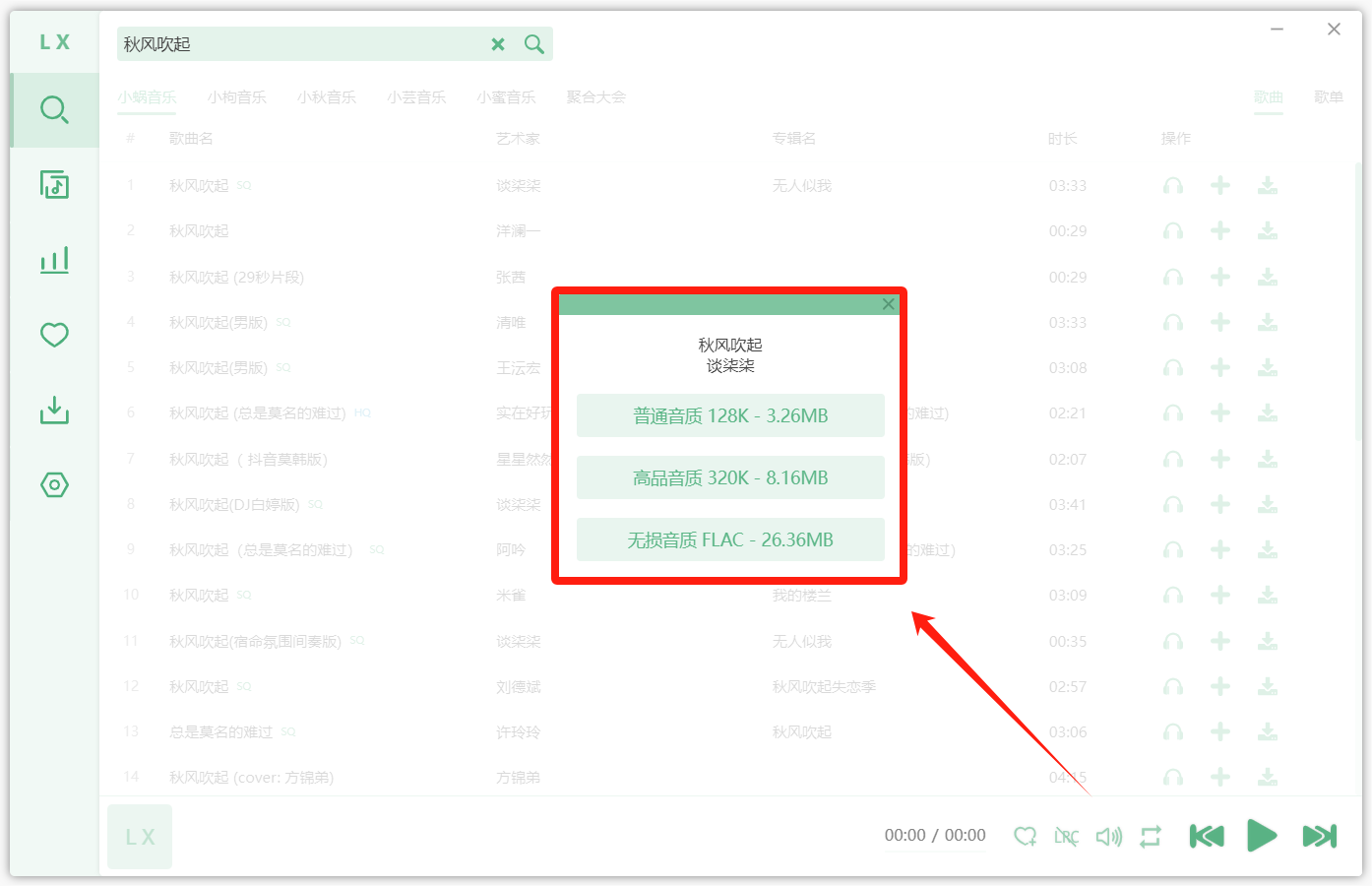Skip to the next track
Viewport: 1372px width, 886px height.
coord(1319,836)
